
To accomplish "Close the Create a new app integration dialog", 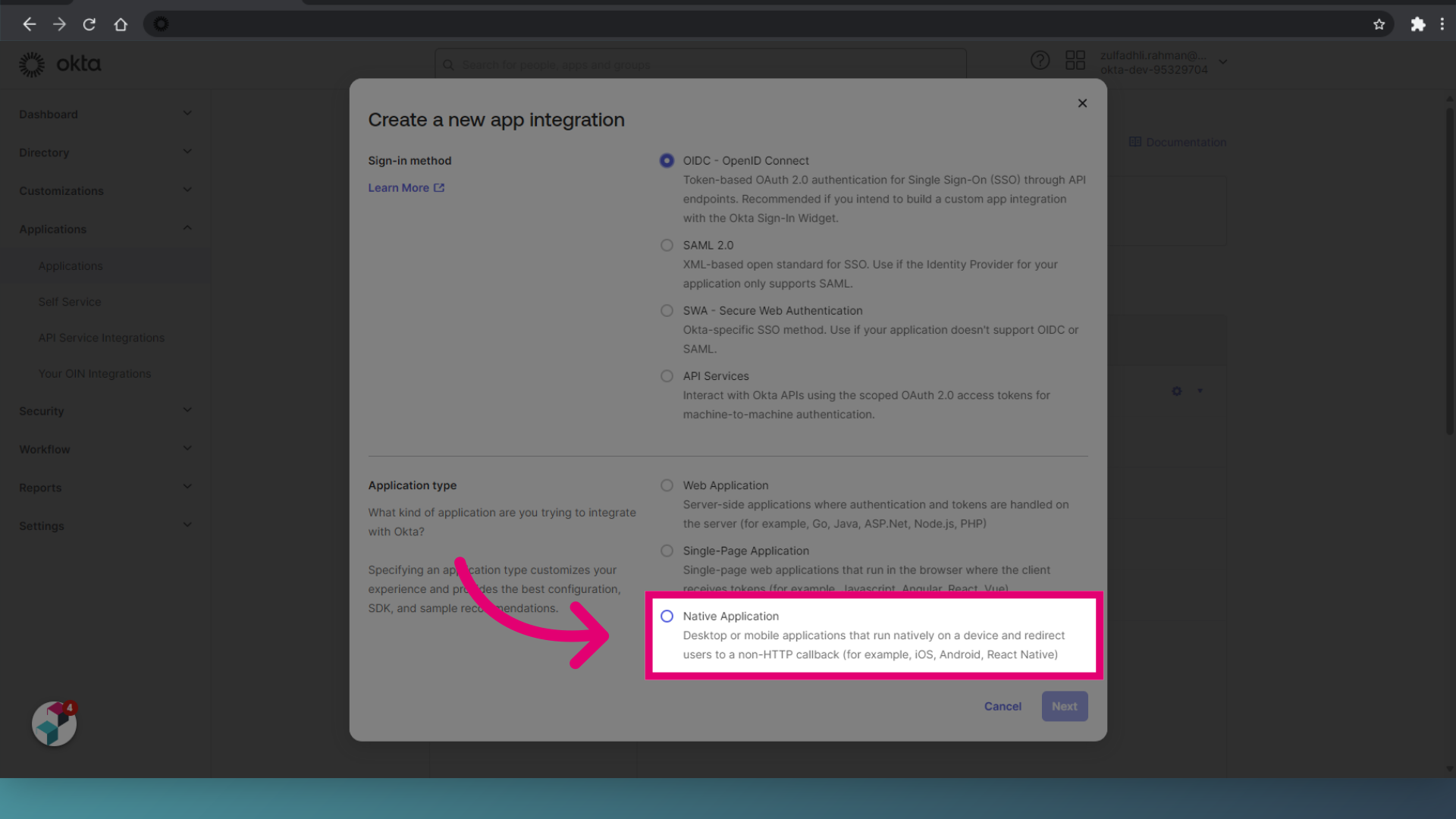I will point(1082,103).
